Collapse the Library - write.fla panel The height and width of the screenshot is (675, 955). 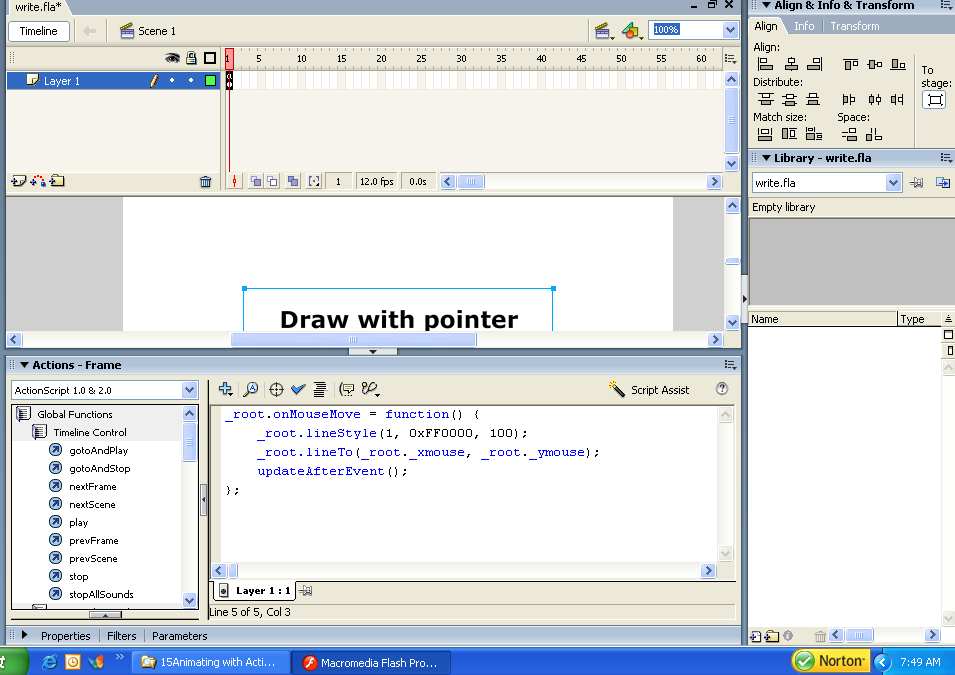(x=766, y=158)
